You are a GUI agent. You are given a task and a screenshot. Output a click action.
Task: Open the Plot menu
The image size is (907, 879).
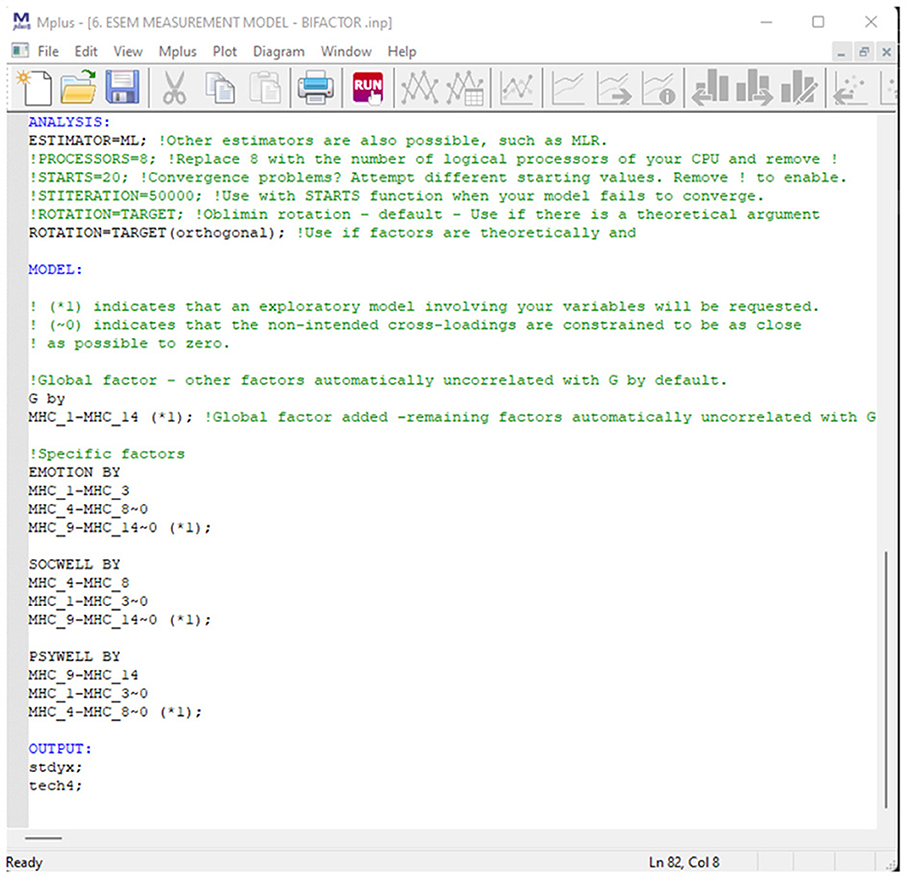point(224,51)
